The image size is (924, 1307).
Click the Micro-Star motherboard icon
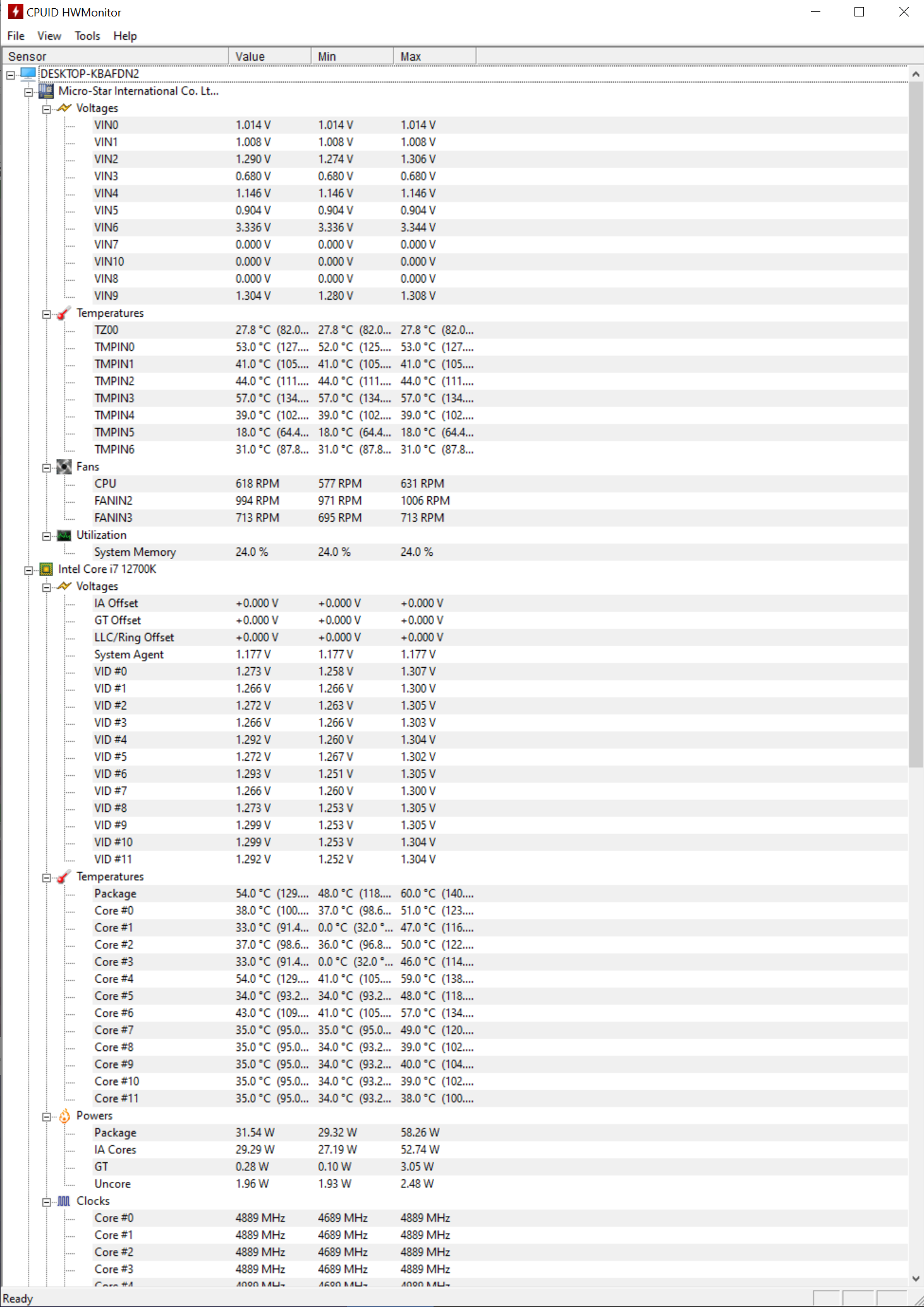tap(46, 91)
